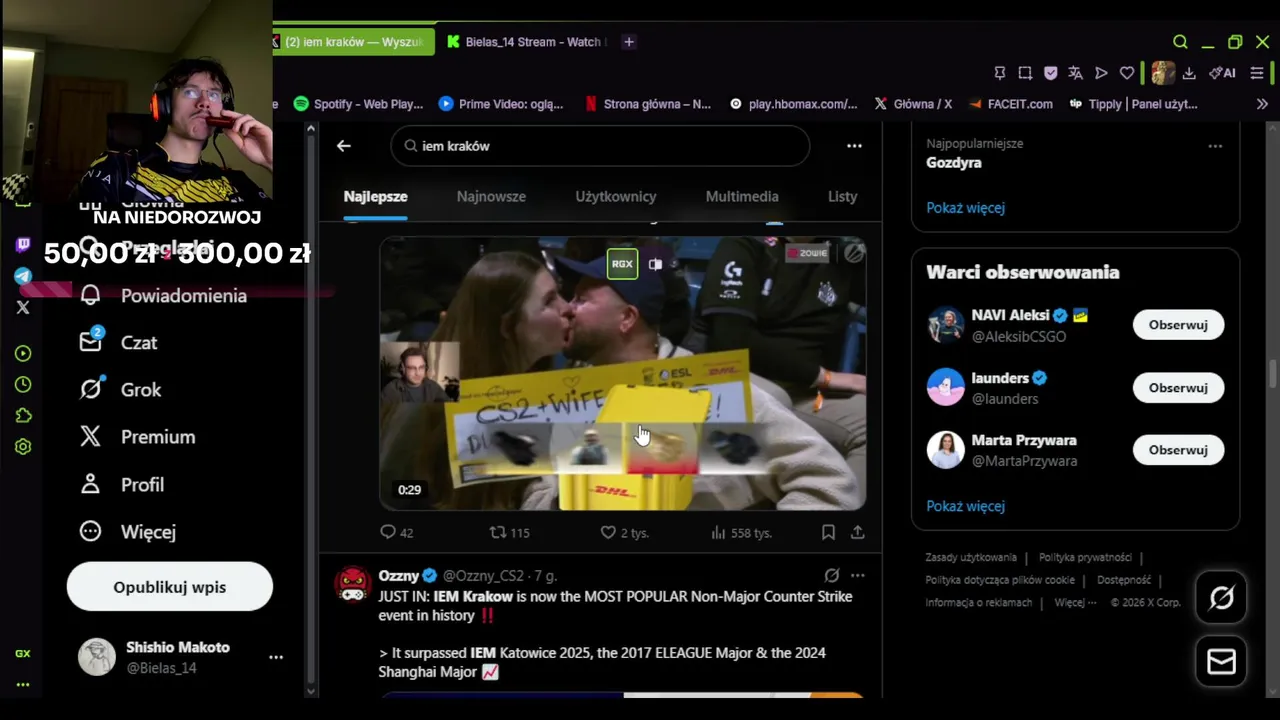Image resolution: width=1280 pixels, height=720 pixels.
Task: Open extensions cube icon in GX sidebar
Action: (23, 415)
